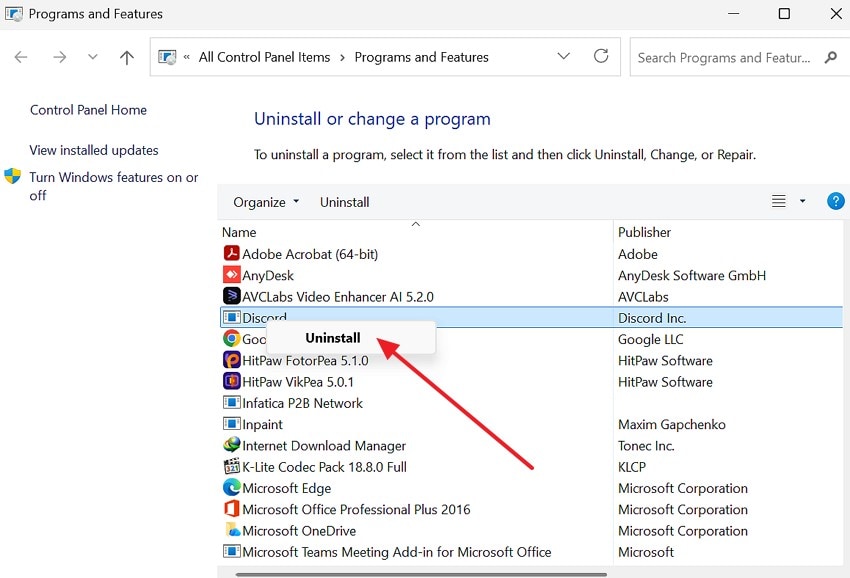
Task: Open Help via the blue question mark icon
Action: 835,201
